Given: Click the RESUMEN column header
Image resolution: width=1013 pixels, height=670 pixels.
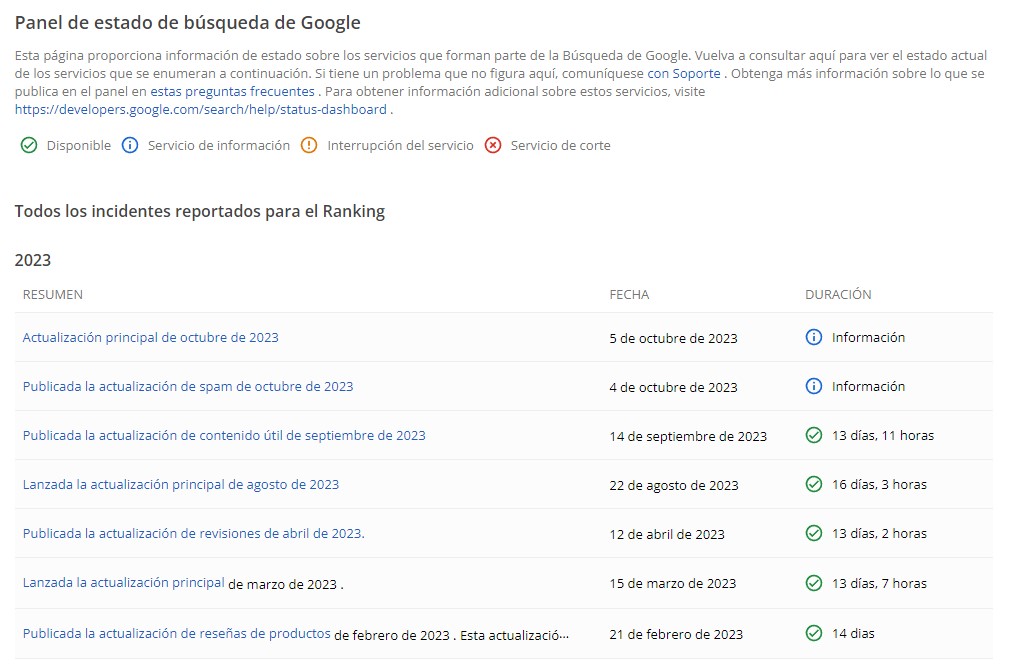Looking at the screenshot, I should (53, 295).
